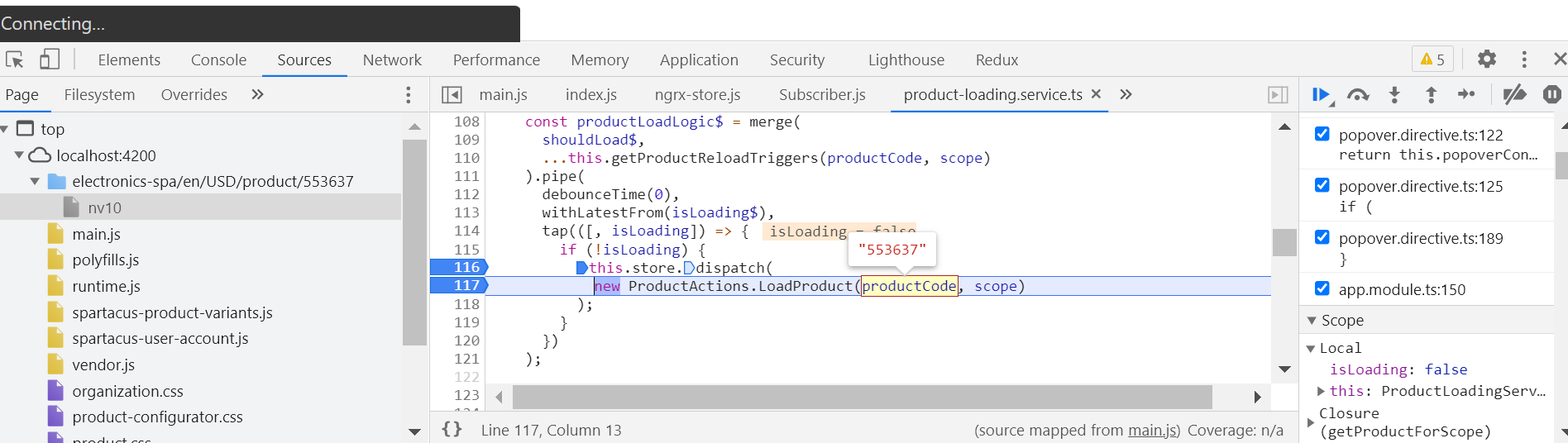Image resolution: width=1568 pixels, height=443 pixels.
Task: Click the code editor horizontal scrollbar
Action: coord(863,397)
